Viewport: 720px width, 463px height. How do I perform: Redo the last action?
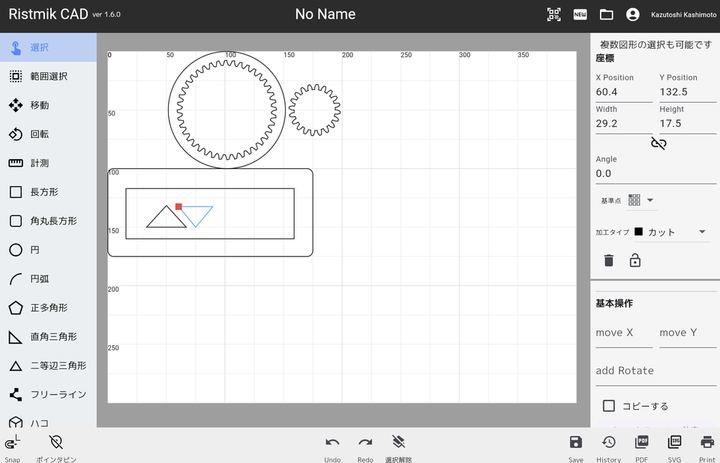tap(366, 448)
